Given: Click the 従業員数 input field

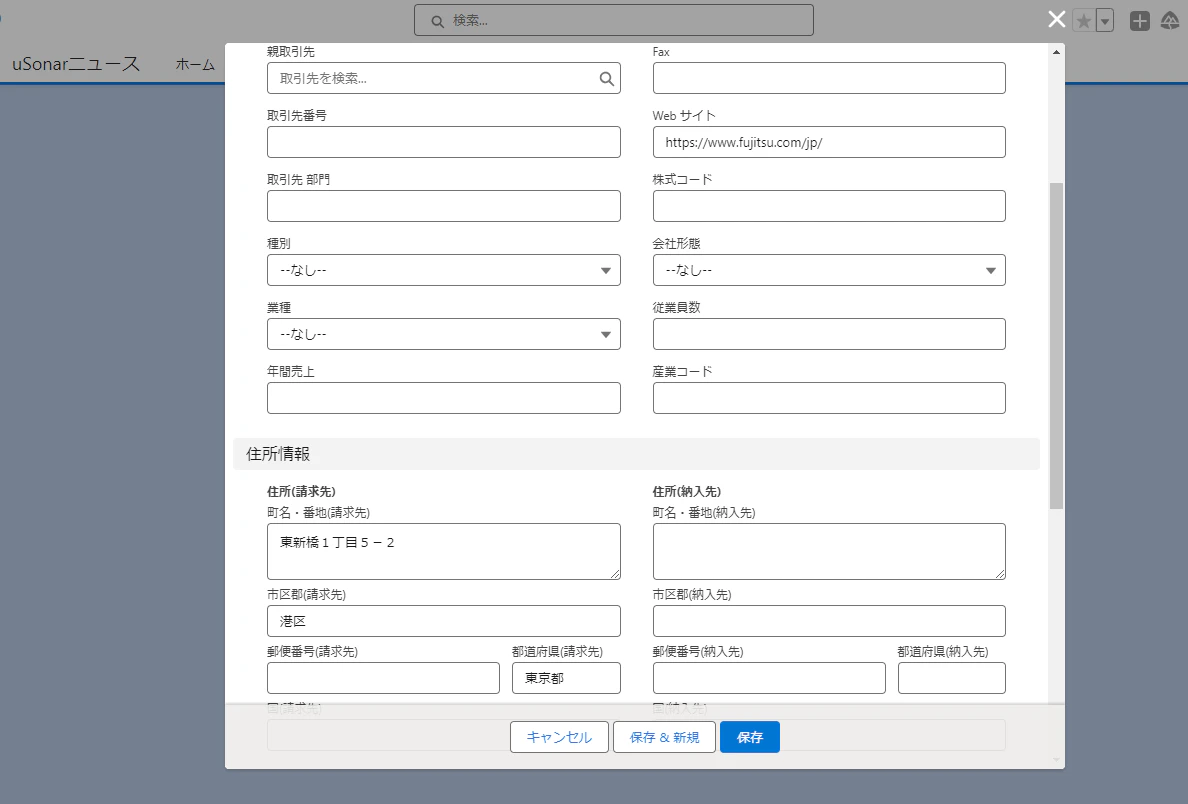Looking at the screenshot, I should point(829,334).
